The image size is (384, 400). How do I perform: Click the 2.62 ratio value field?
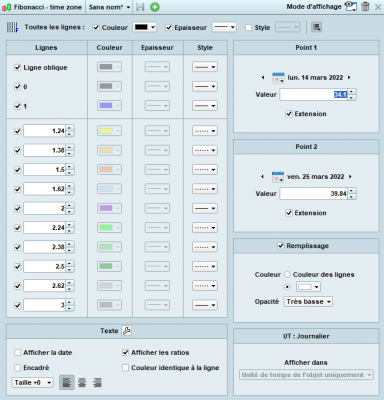pos(45,286)
